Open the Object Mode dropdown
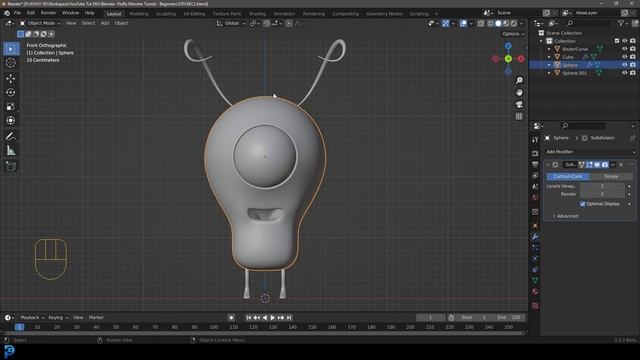 [40, 23]
